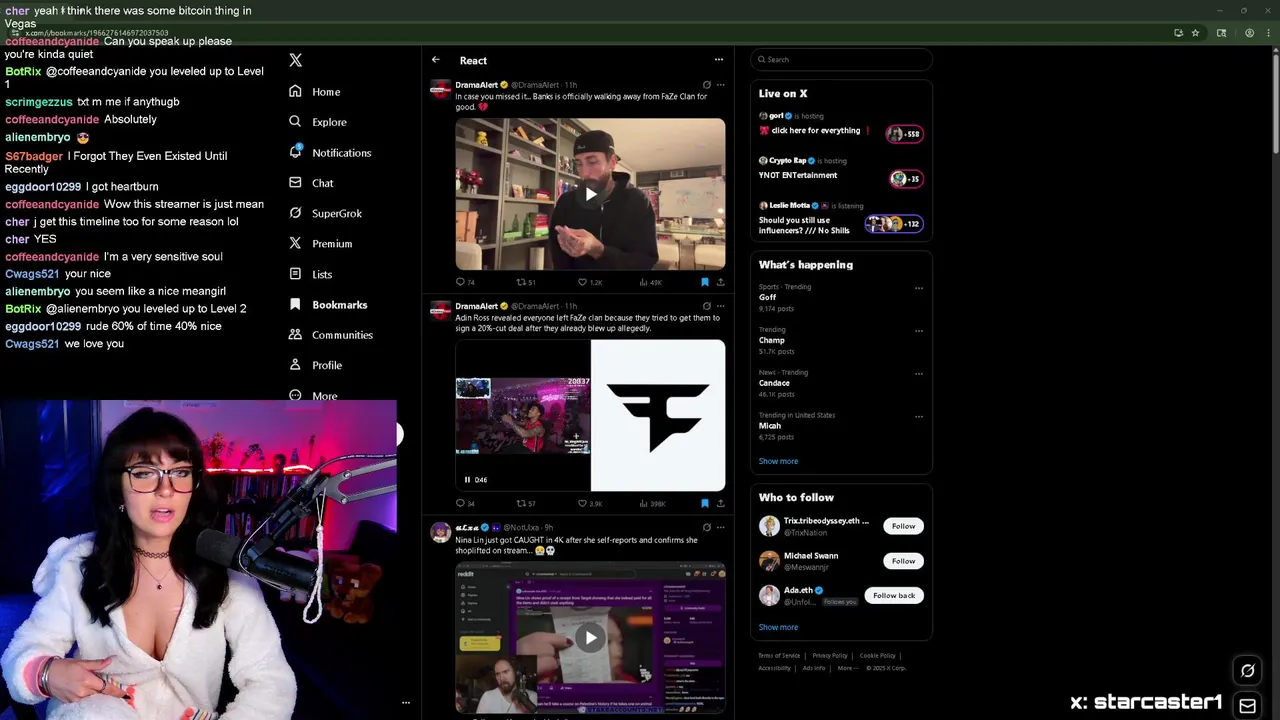Reply to the Adin Ross post
Image resolution: width=1280 pixels, height=720 pixels.
point(465,503)
